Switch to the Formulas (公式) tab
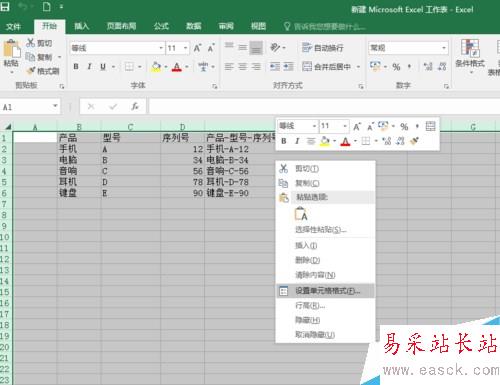The width and height of the screenshot is (500, 385). tap(161, 26)
